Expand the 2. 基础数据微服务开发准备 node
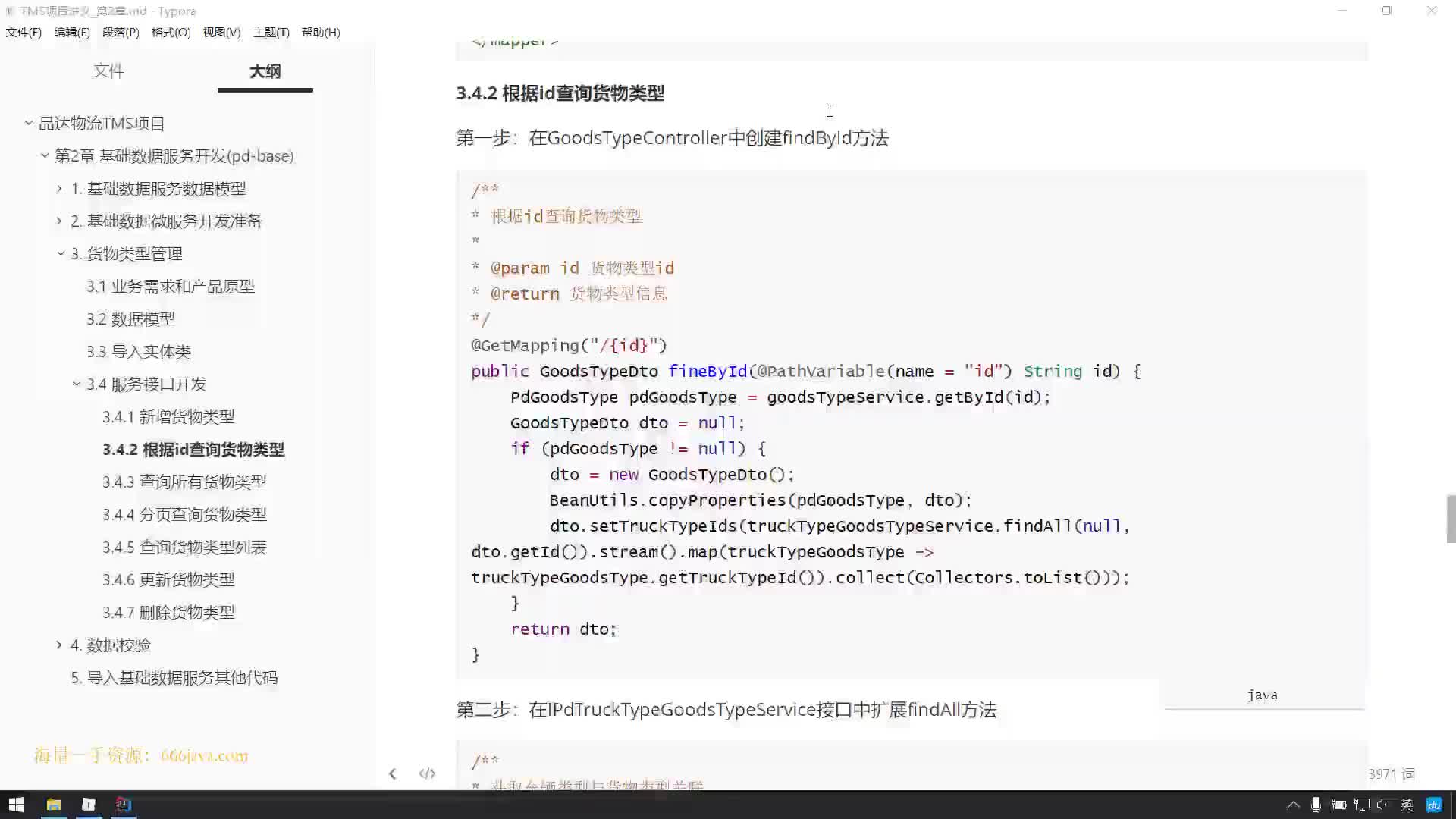1456x819 pixels. click(59, 221)
